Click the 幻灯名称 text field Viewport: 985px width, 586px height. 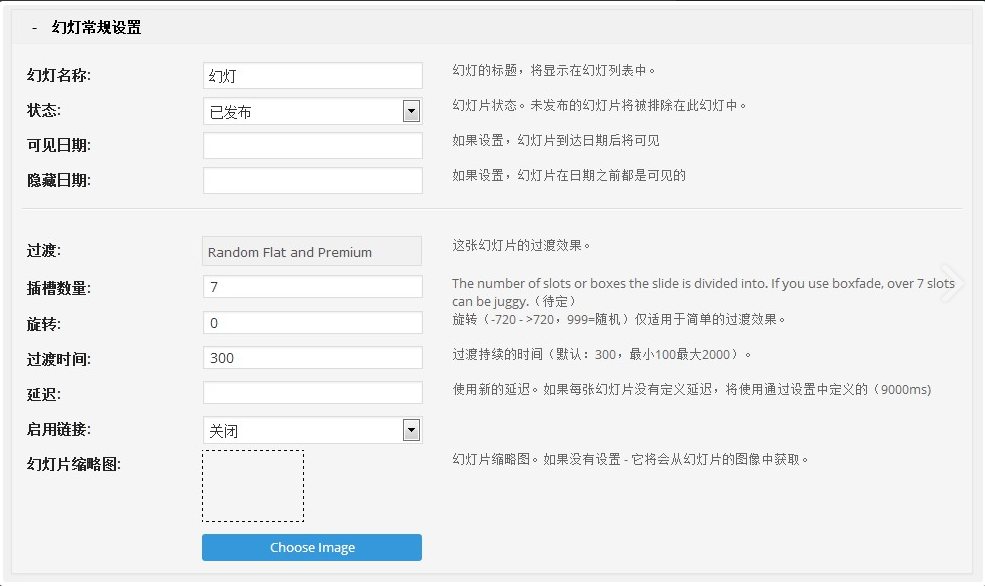point(312,75)
